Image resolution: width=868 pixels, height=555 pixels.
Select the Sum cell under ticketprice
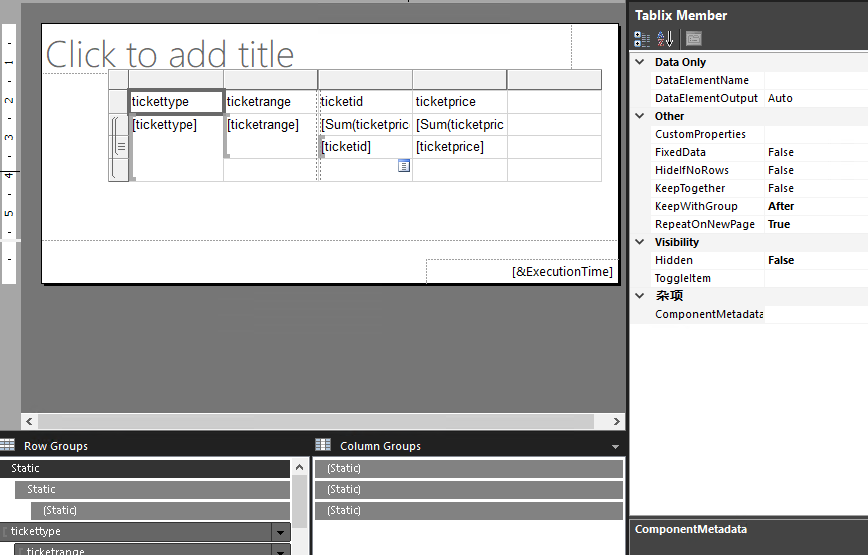(x=460, y=125)
